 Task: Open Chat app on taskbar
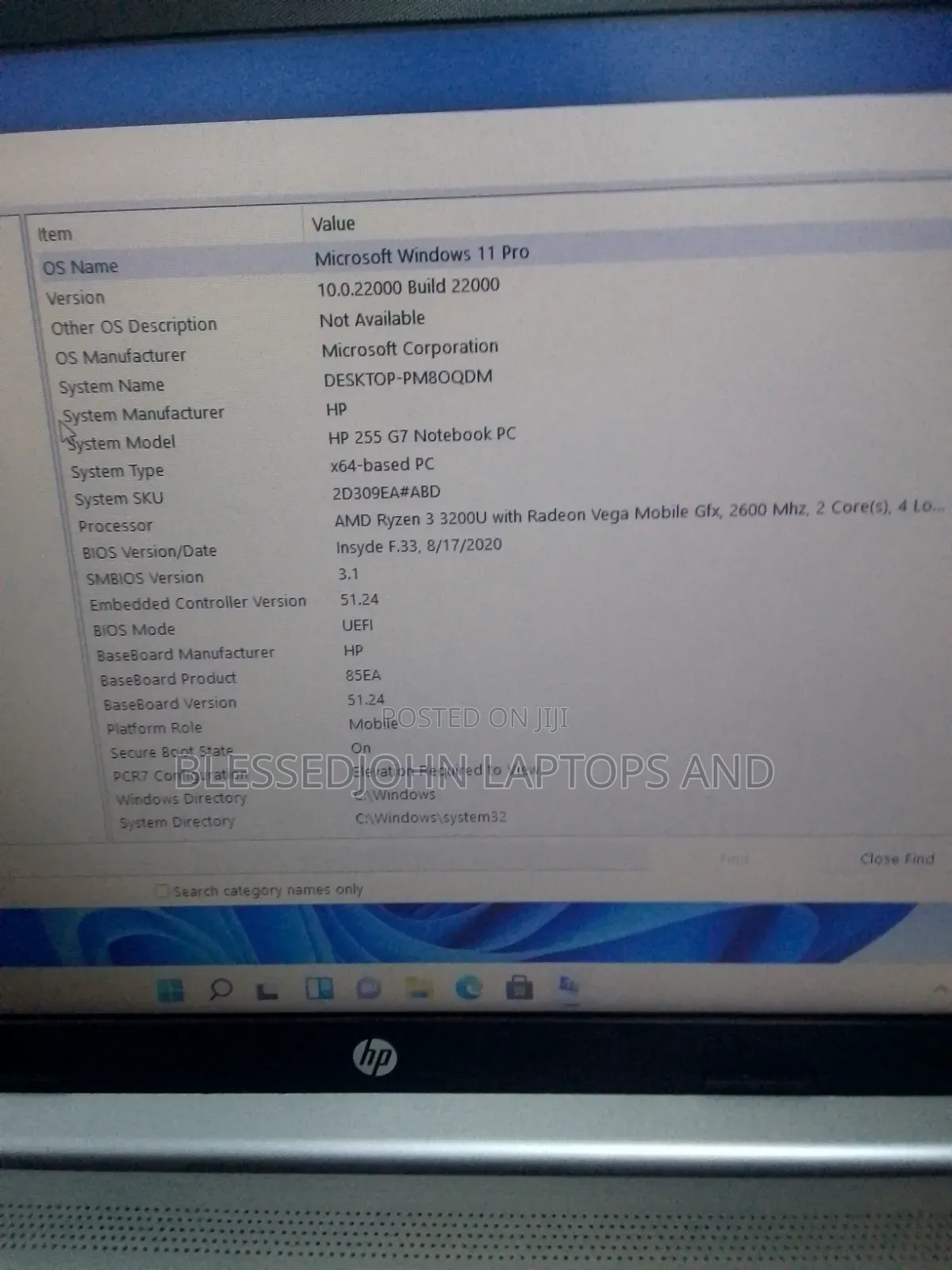369,988
